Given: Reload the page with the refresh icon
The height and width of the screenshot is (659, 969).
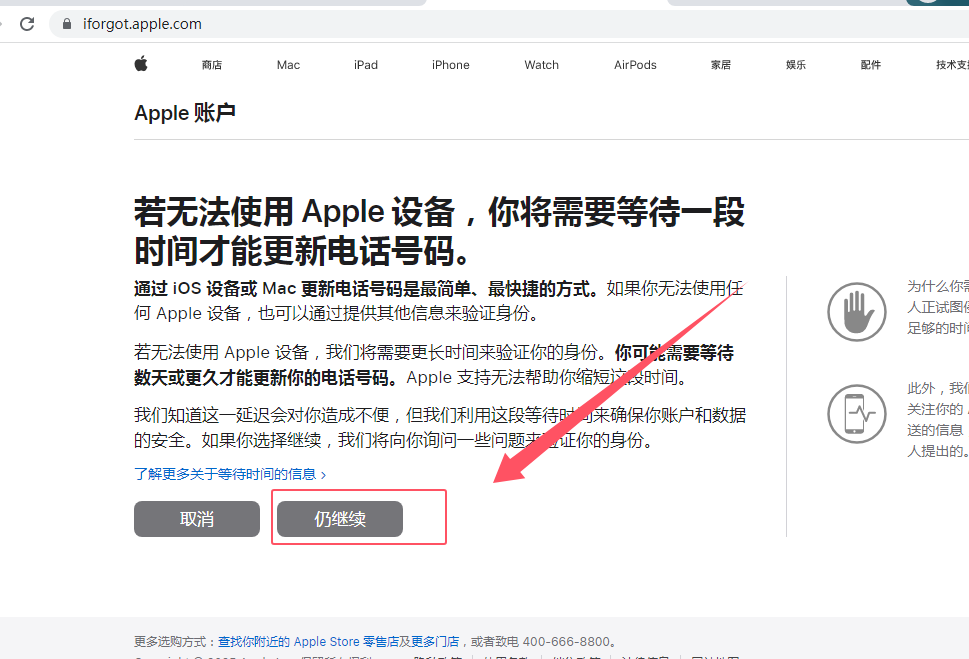Looking at the screenshot, I should click(x=27, y=24).
